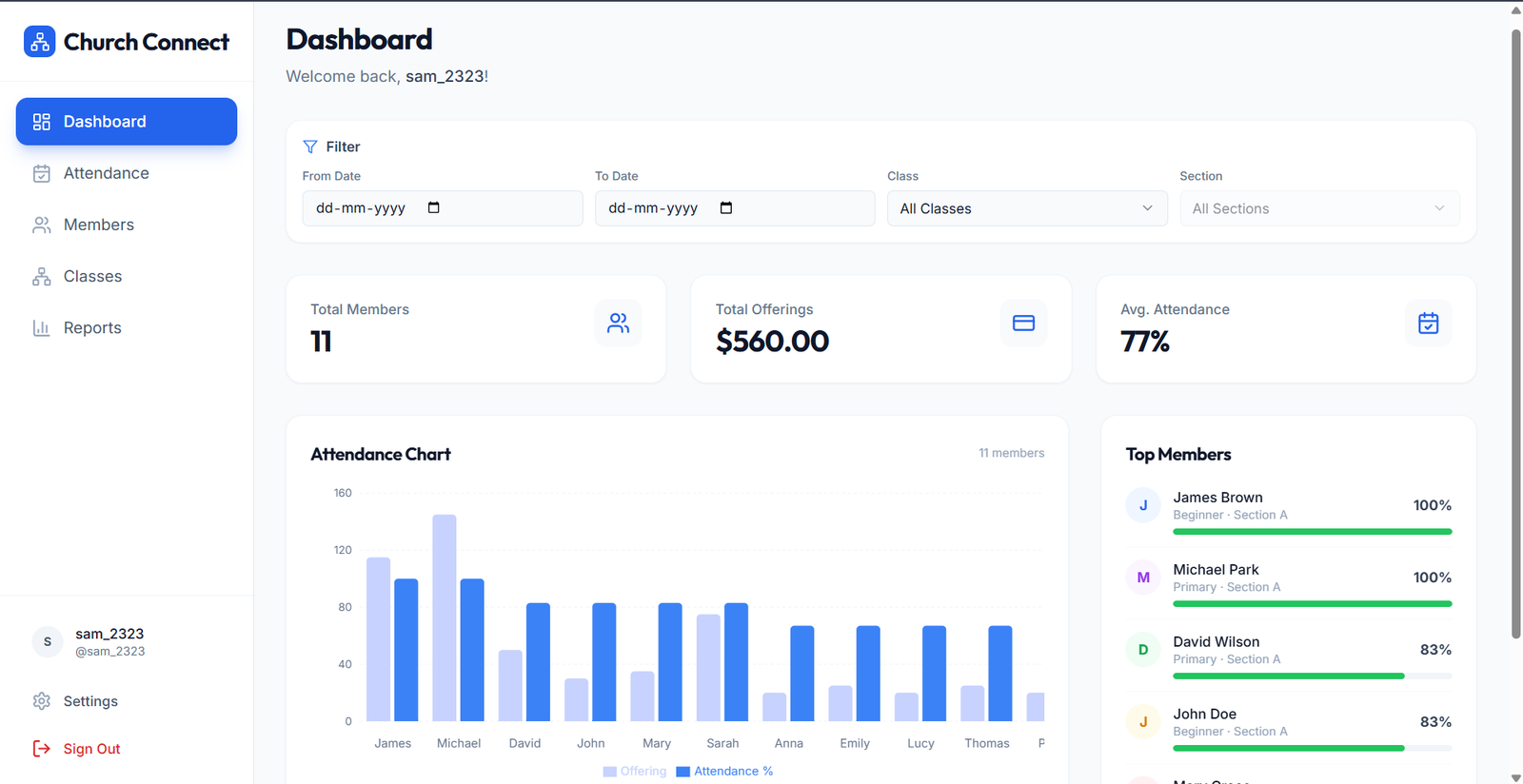1523x784 pixels.
Task: Click the "Emily" label on chart axis
Action: pos(855,743)
